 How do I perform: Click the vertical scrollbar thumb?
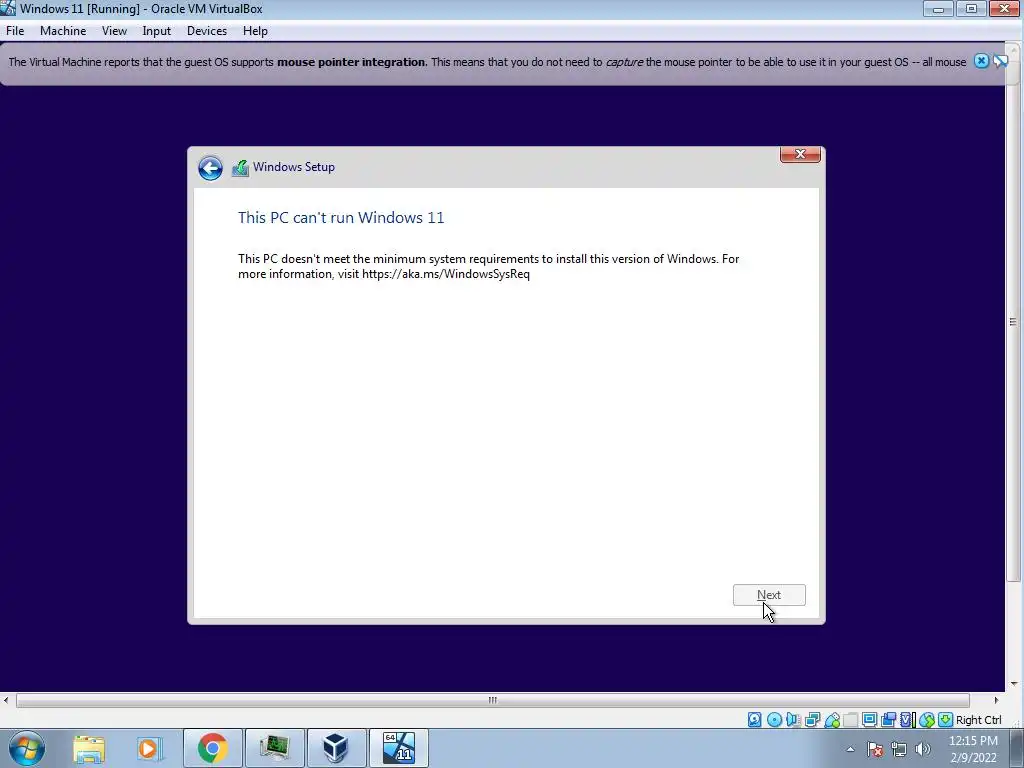click(1014, 321)
